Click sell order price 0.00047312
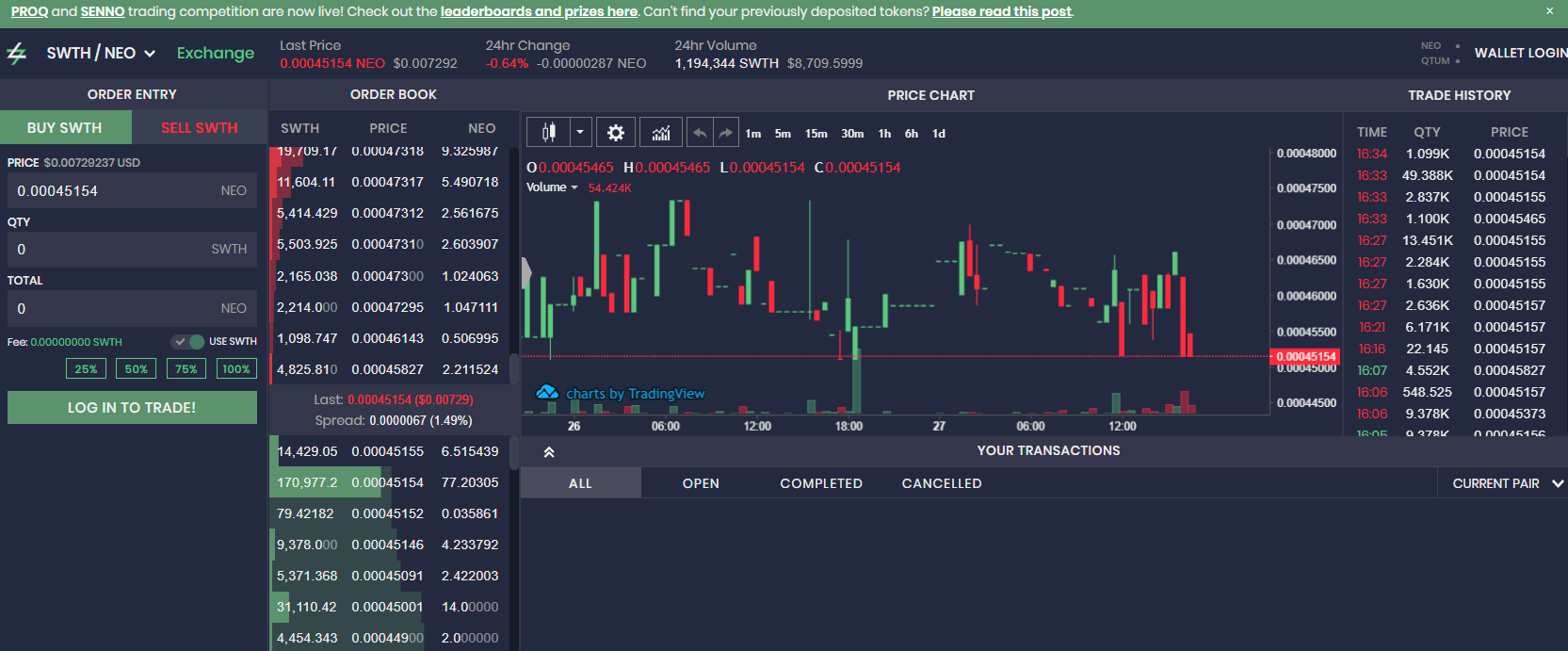The height and width of the screenshot is (651, 1568). pyautogui.click(x=387, y=213)
